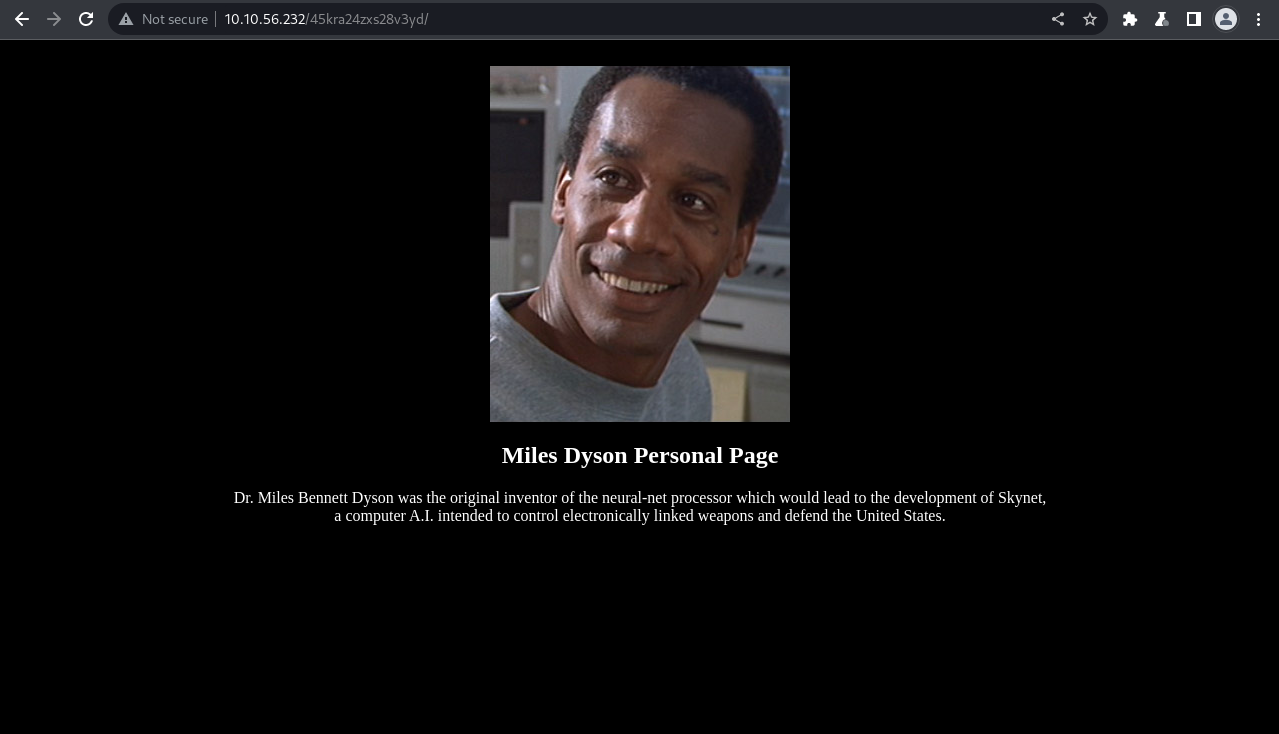
Task: Open the Extensions puzzle menu
Action: tap(1130, 19)
